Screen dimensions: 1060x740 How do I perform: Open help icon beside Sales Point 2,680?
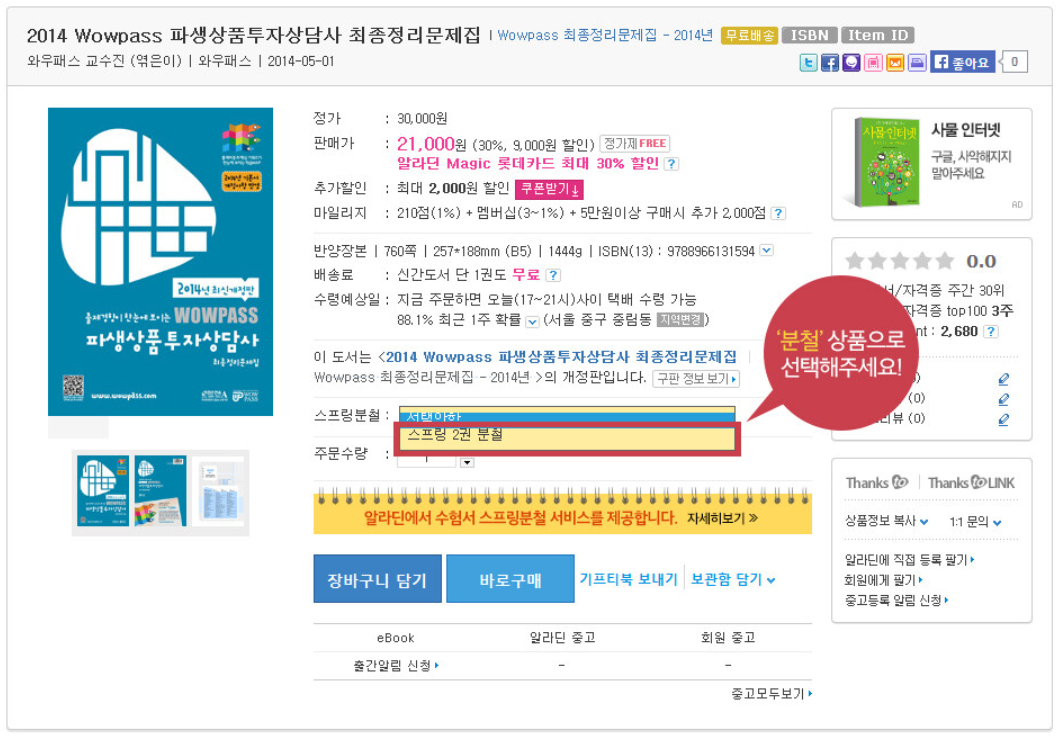[990, 331]
